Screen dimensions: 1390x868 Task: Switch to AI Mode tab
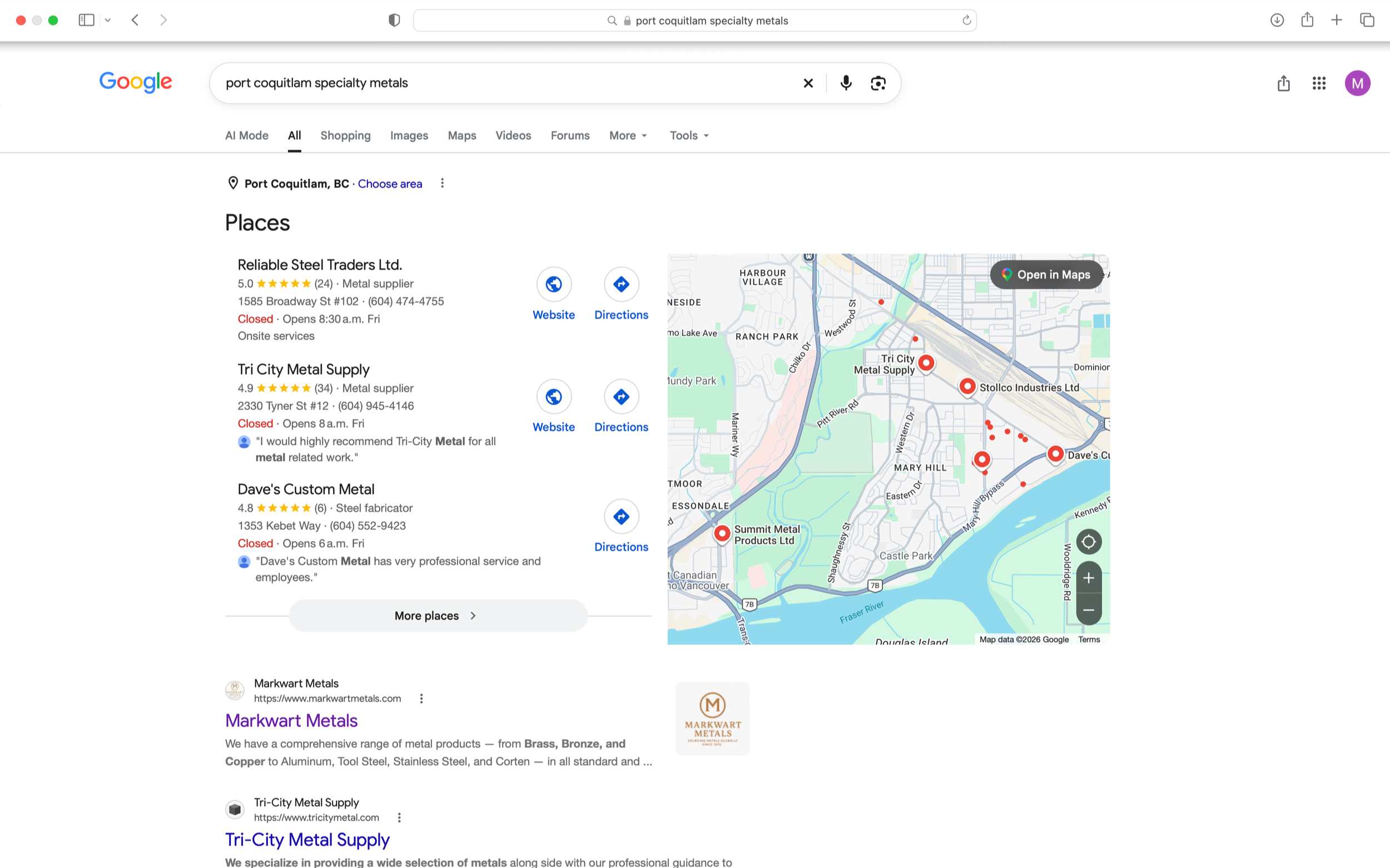pos(247,136)
